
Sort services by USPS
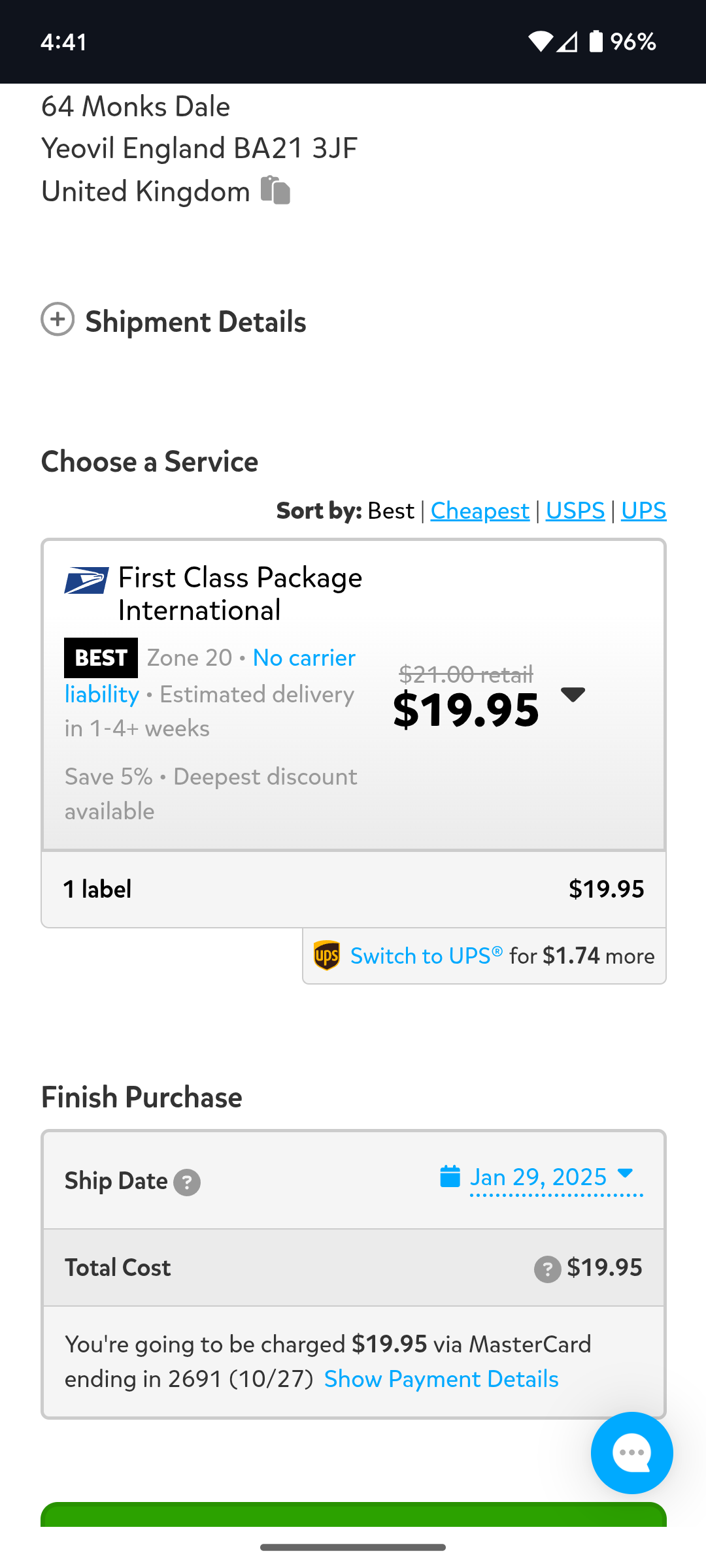[x=575, y=510]
